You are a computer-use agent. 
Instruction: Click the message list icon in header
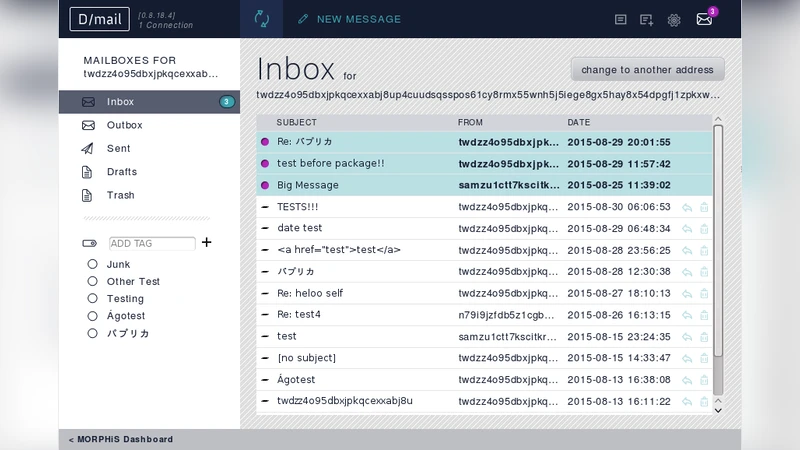[620, 20]
